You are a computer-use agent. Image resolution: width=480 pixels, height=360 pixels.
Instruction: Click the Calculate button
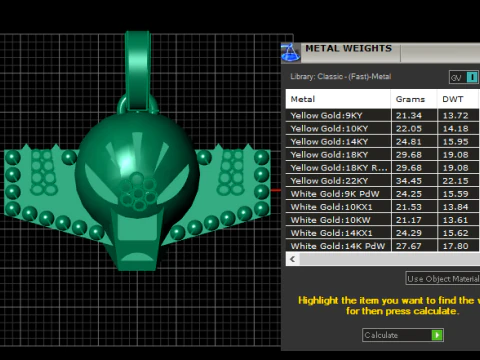pos(403,335)
